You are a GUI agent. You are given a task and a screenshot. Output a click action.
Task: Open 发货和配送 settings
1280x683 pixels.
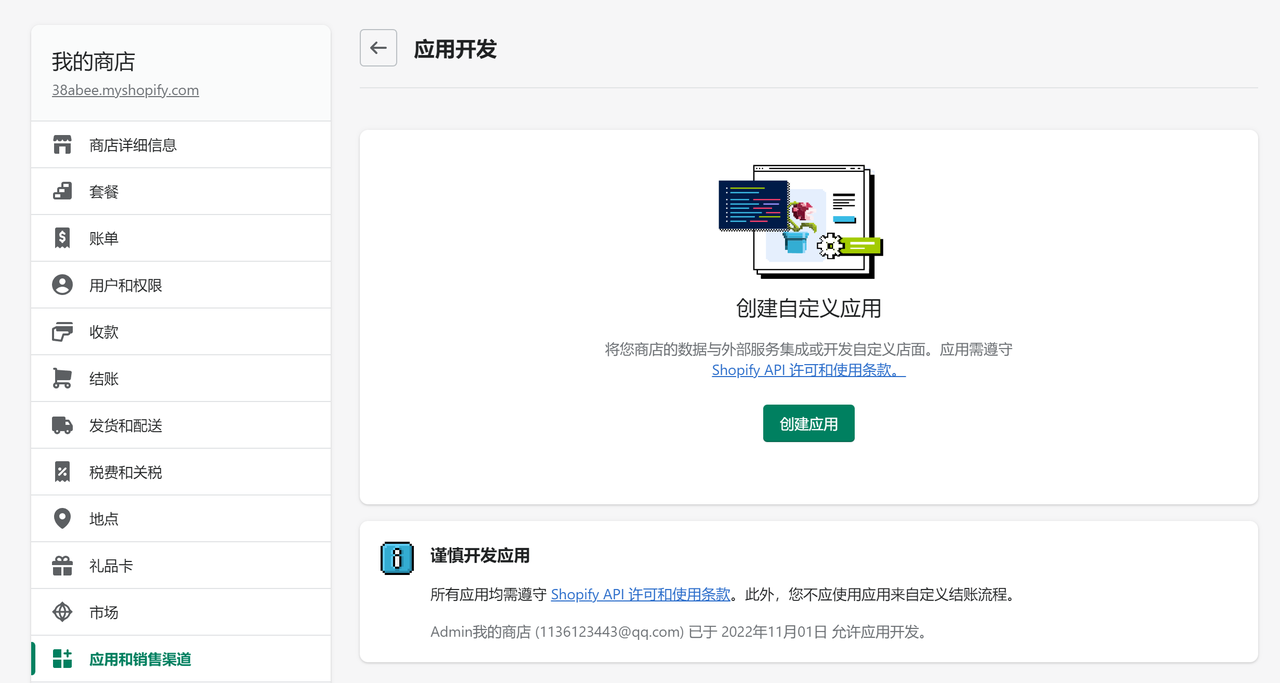click(181, 425)
